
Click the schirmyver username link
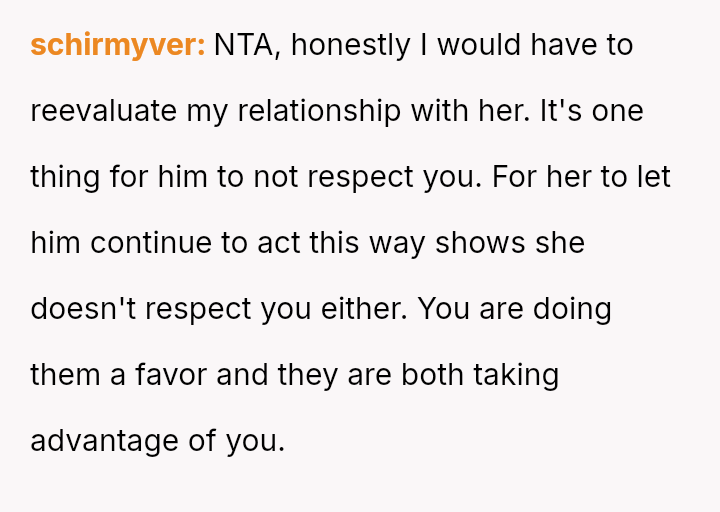(117, 45)
